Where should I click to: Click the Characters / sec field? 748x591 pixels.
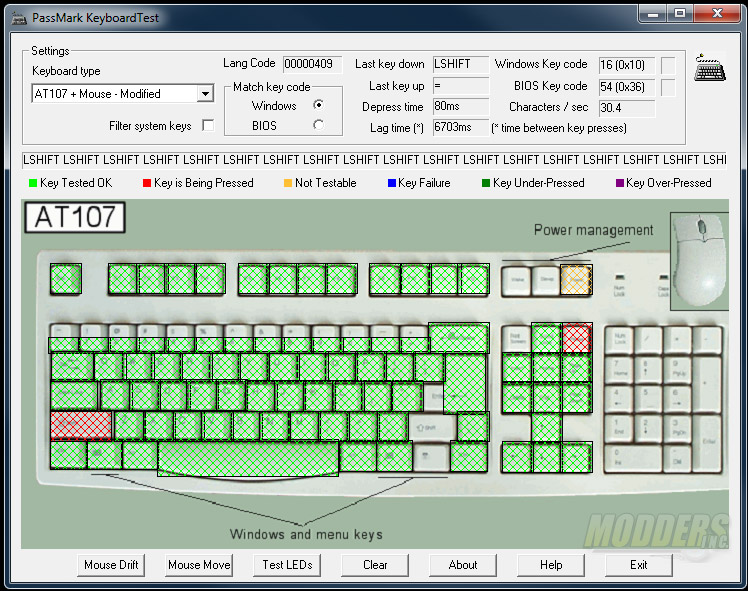[x=627, y=108]
